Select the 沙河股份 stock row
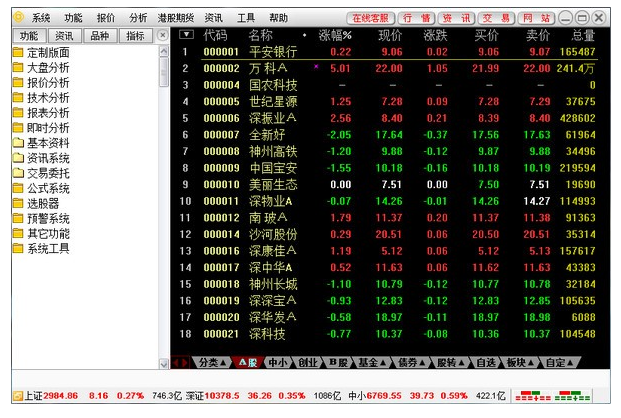The image size is (621, 418). (386, 234)
